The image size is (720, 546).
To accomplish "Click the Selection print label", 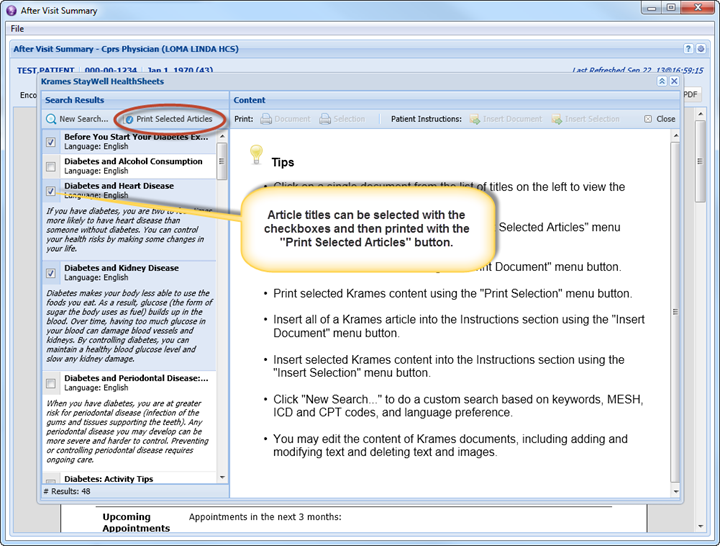I will click(x=349, y=119).
